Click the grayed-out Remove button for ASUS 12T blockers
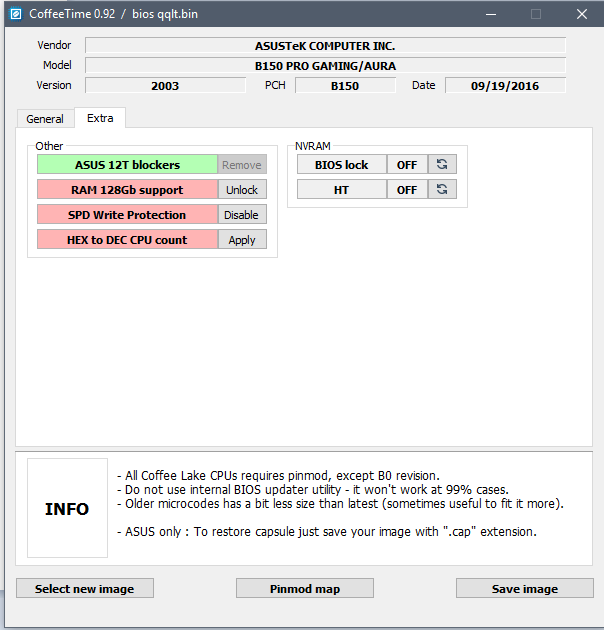 (x=242, y=165)
